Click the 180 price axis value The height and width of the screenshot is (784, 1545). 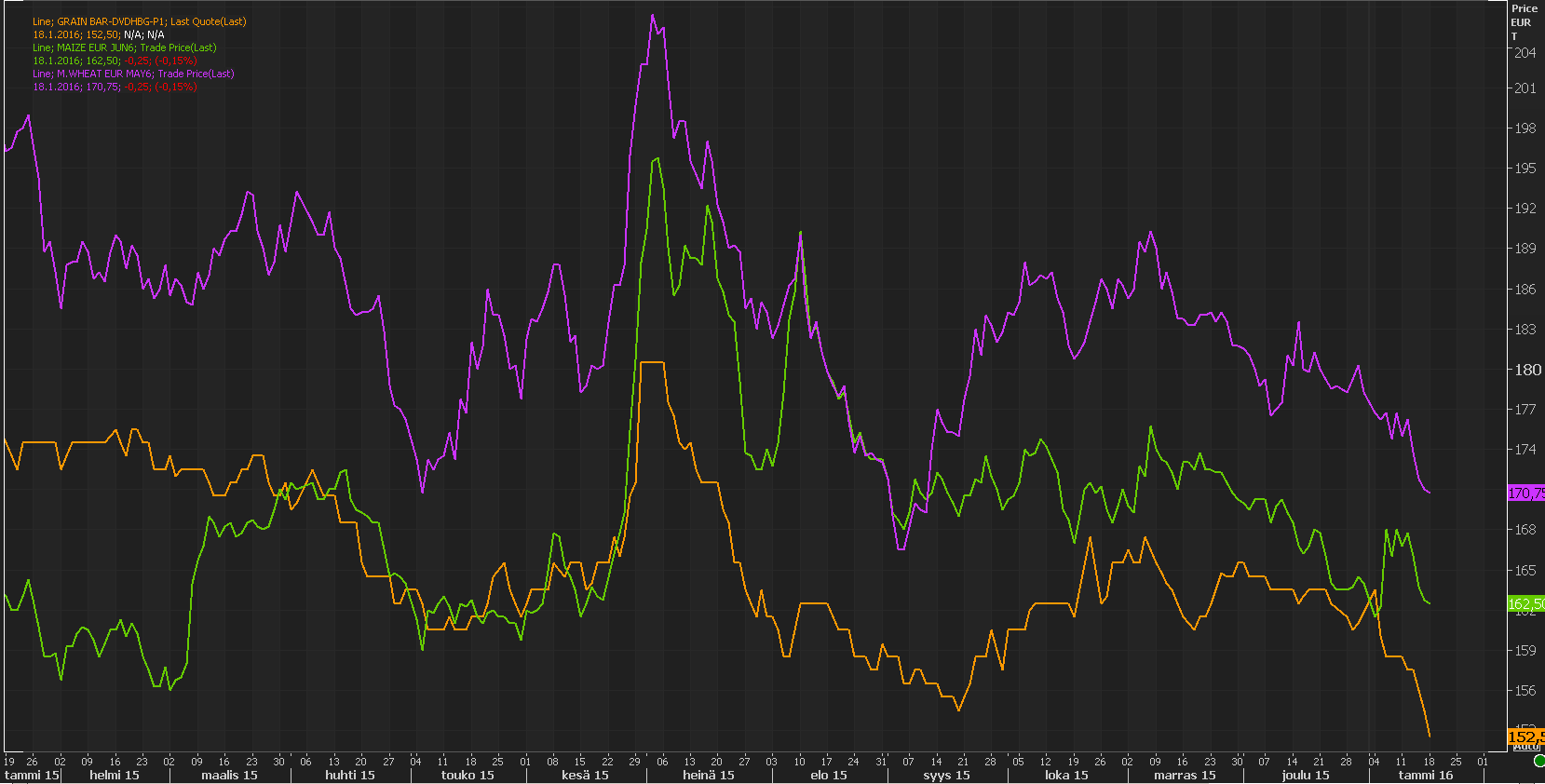tap(1527, 370)
